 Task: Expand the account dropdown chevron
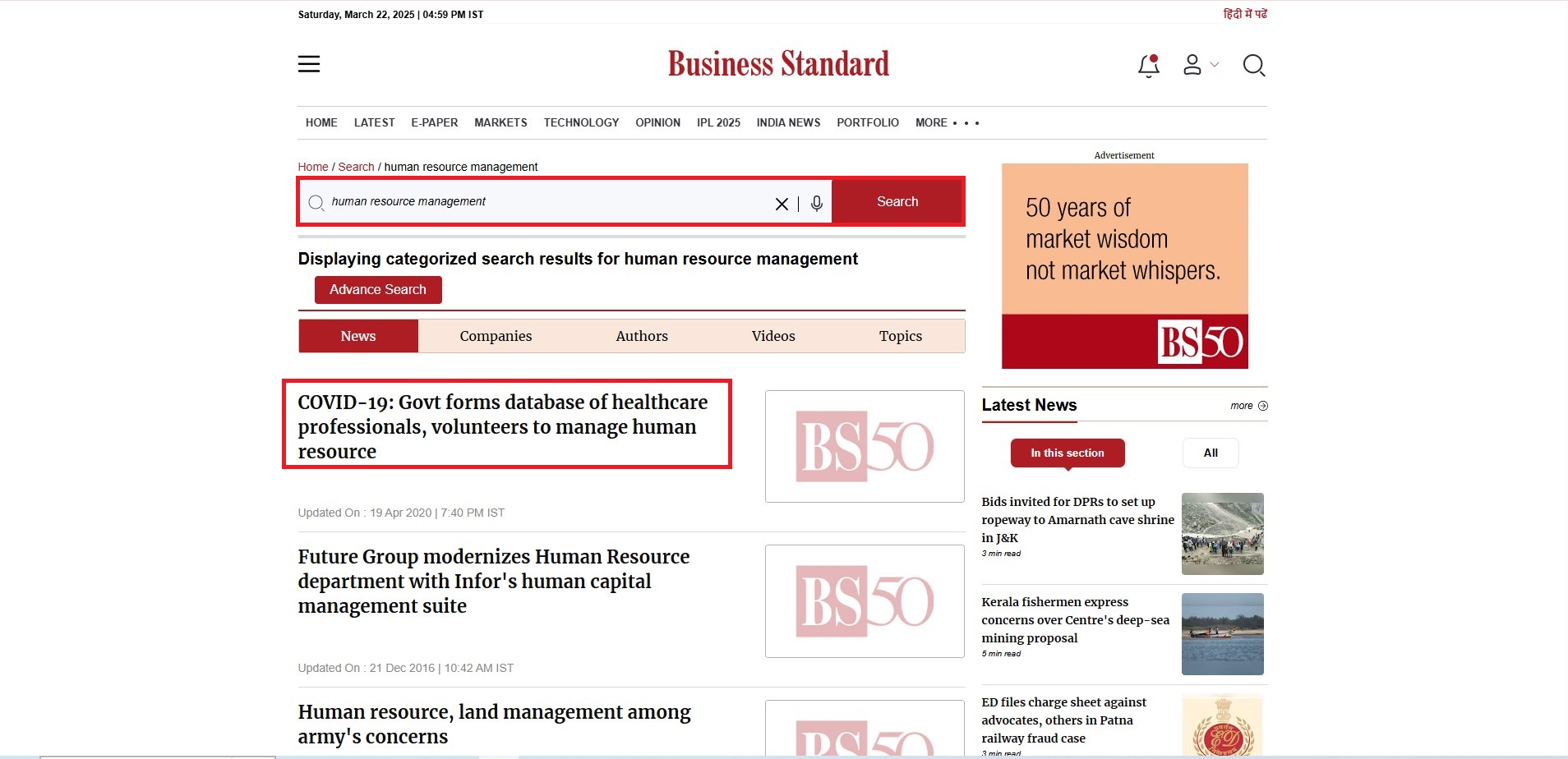point(1215,64)
